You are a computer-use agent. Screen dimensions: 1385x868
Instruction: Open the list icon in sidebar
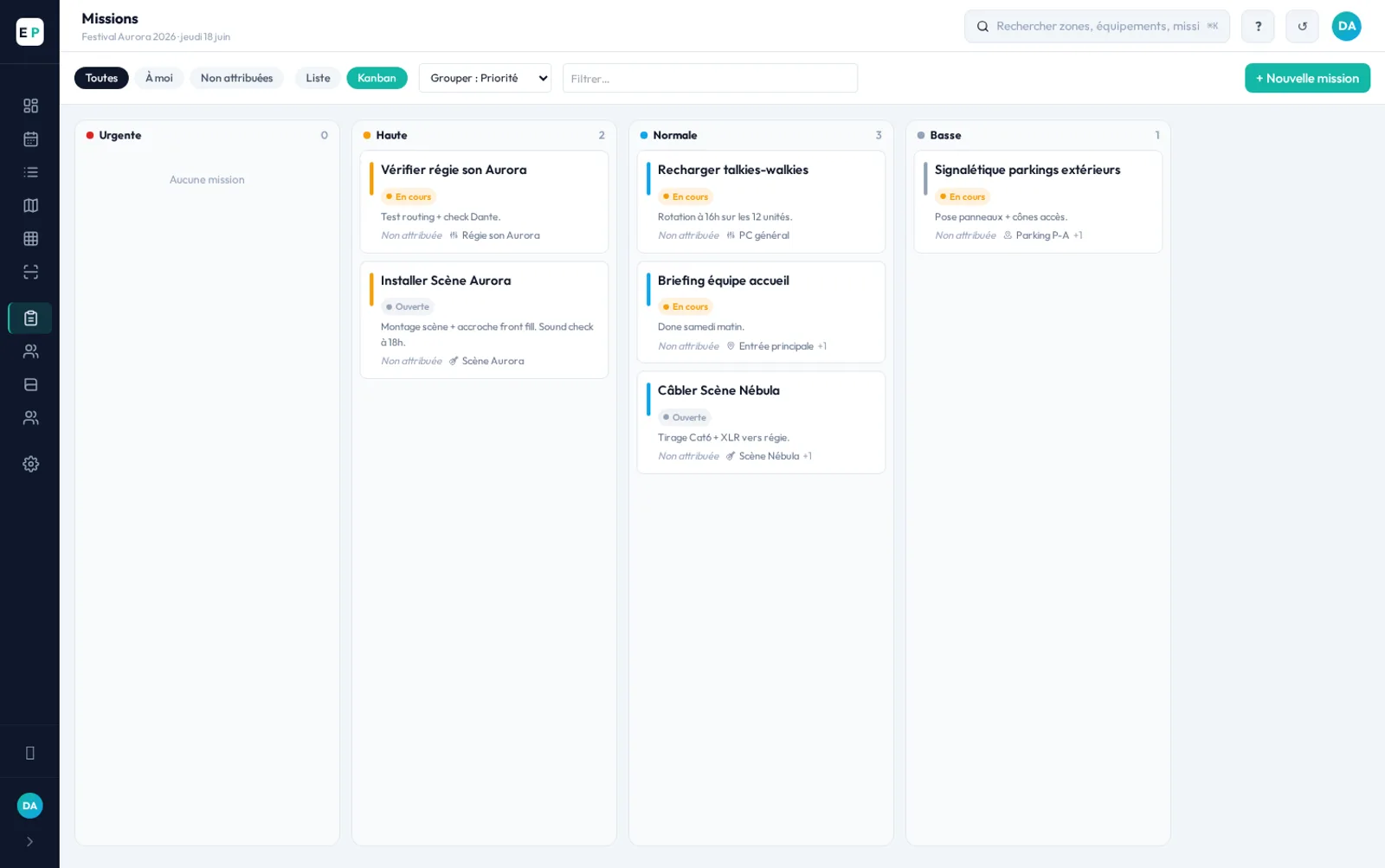30,172
